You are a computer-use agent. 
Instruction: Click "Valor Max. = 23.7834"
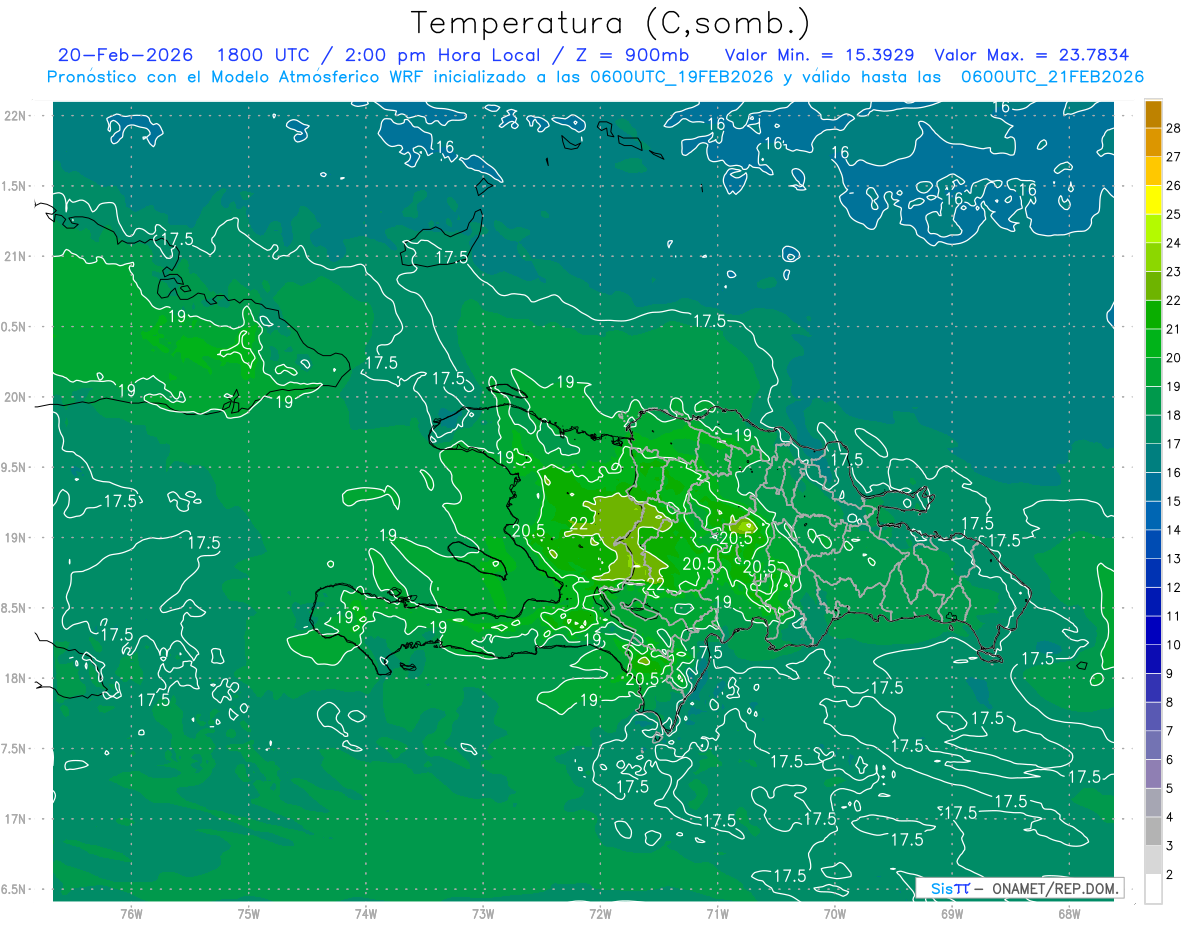1032,55
